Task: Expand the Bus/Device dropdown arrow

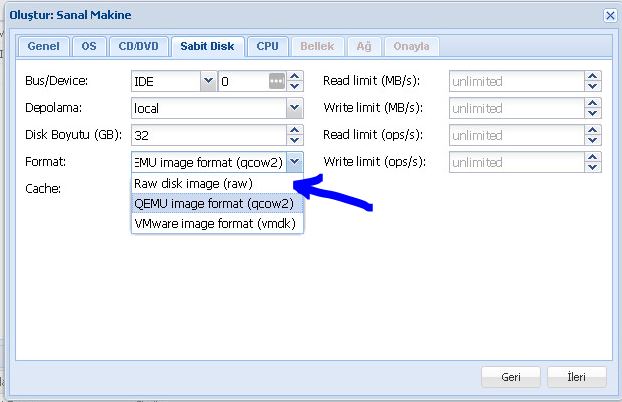Action: coord(208,81)
